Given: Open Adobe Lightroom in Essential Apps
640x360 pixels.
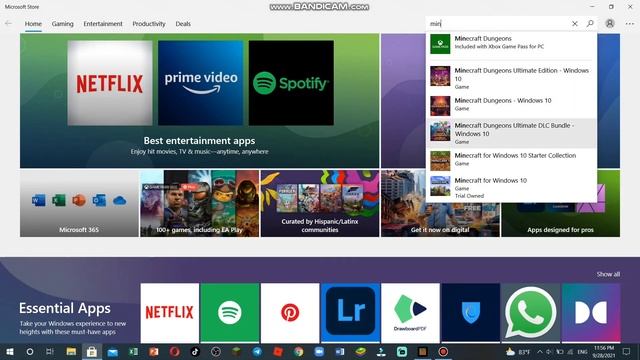Looking at the screenshot, I should 350,313.
